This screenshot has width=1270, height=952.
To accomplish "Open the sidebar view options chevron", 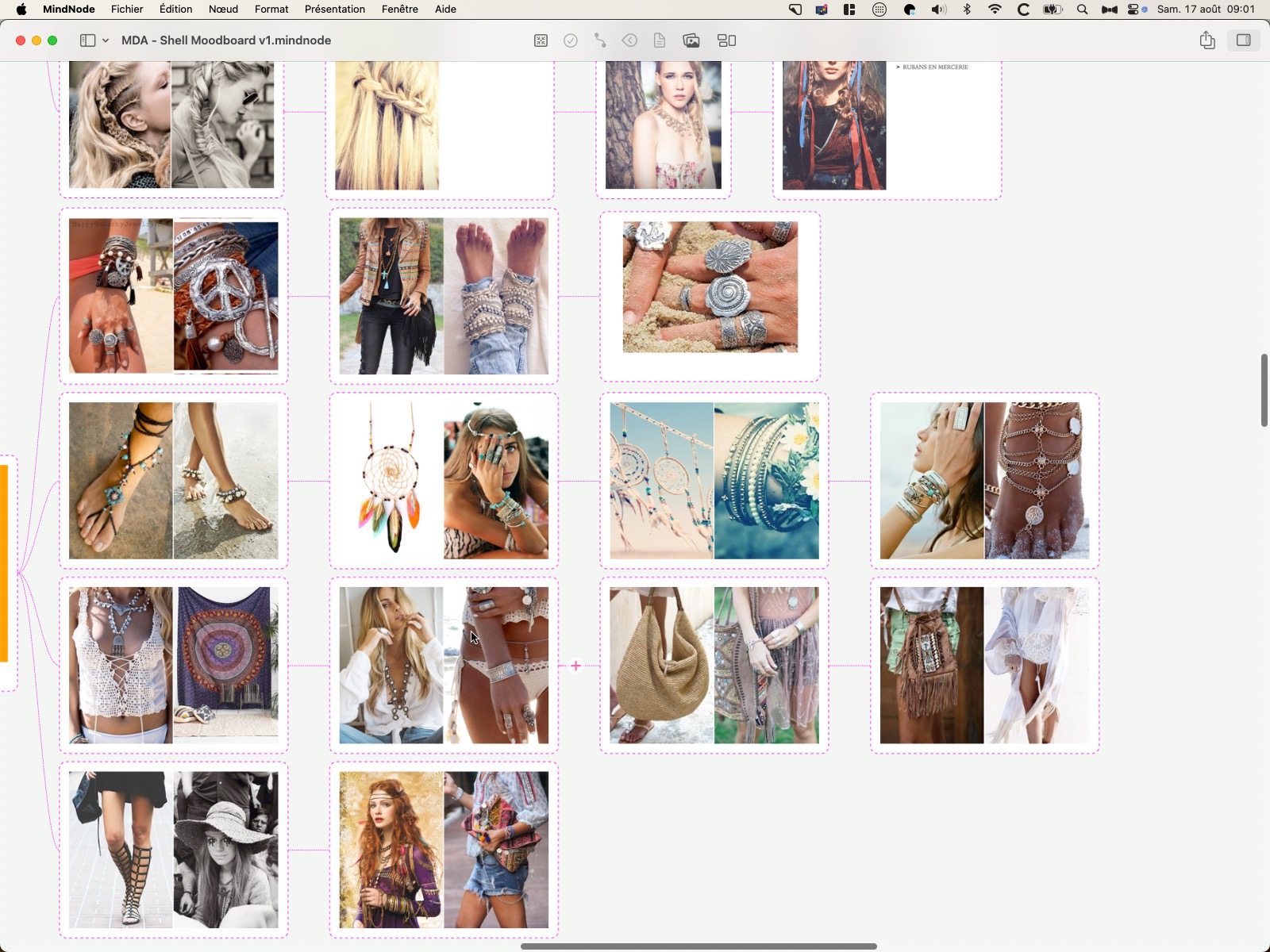I will pyautogui.click(x=106, y=40).
